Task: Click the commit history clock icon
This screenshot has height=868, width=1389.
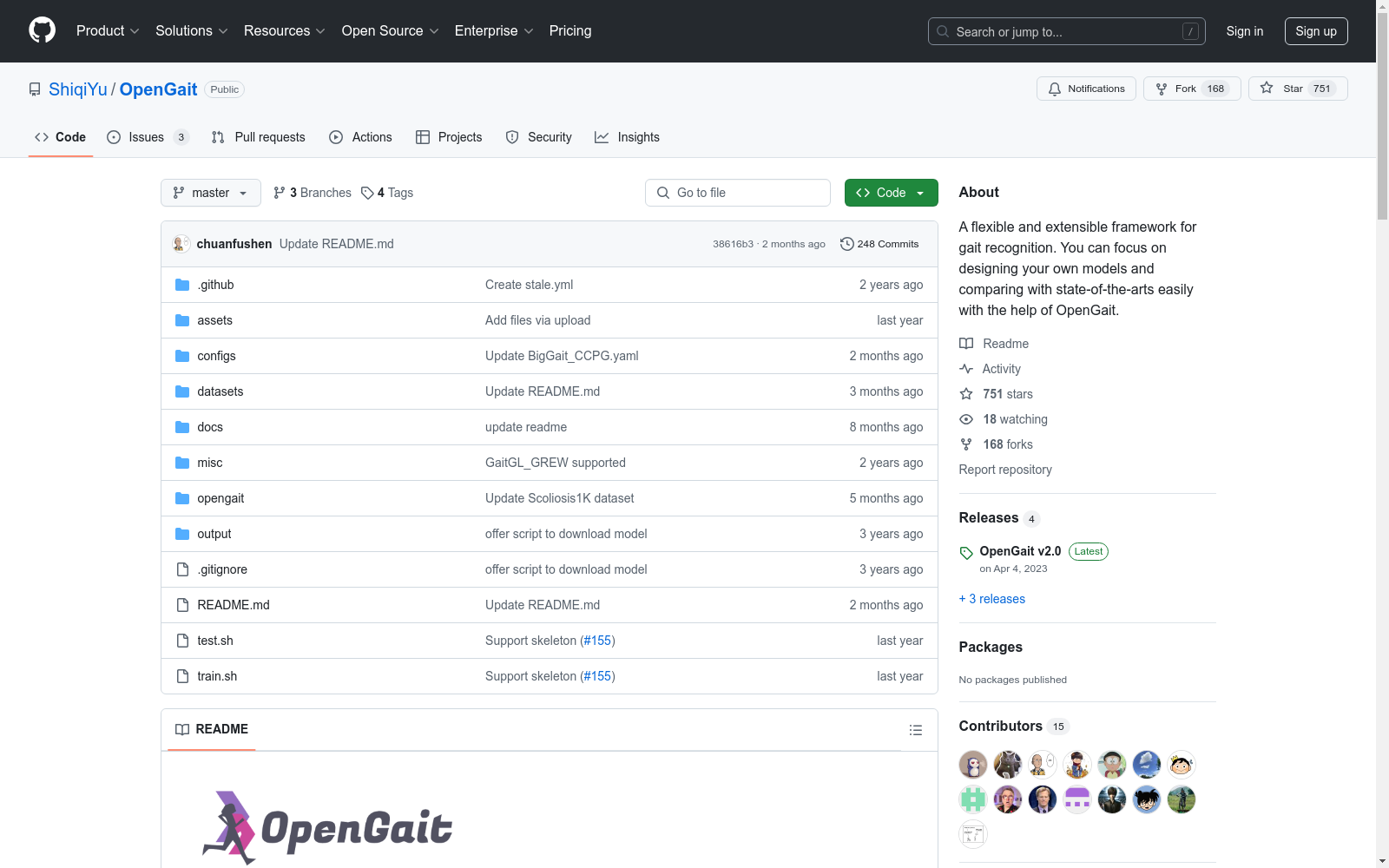Action: click(x=847, y=244)
